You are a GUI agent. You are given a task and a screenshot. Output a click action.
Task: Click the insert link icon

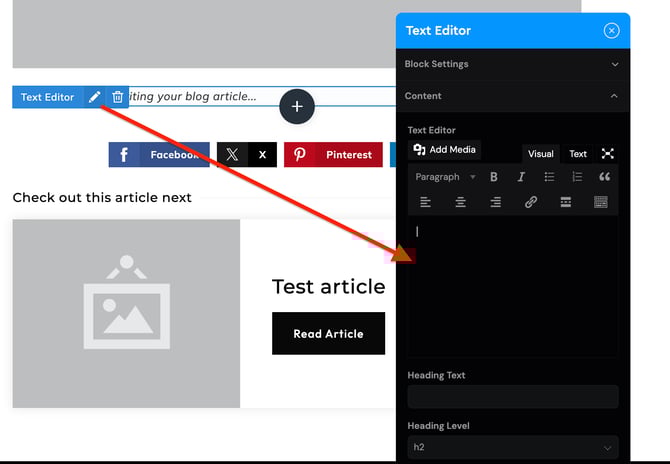[531, 202]
